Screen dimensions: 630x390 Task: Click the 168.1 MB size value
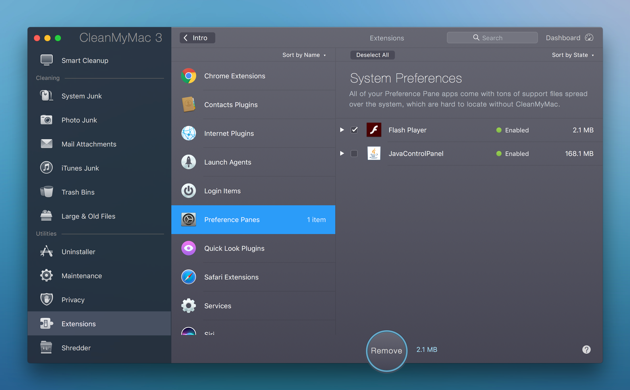pyautogui.click(x=579, y=153)
